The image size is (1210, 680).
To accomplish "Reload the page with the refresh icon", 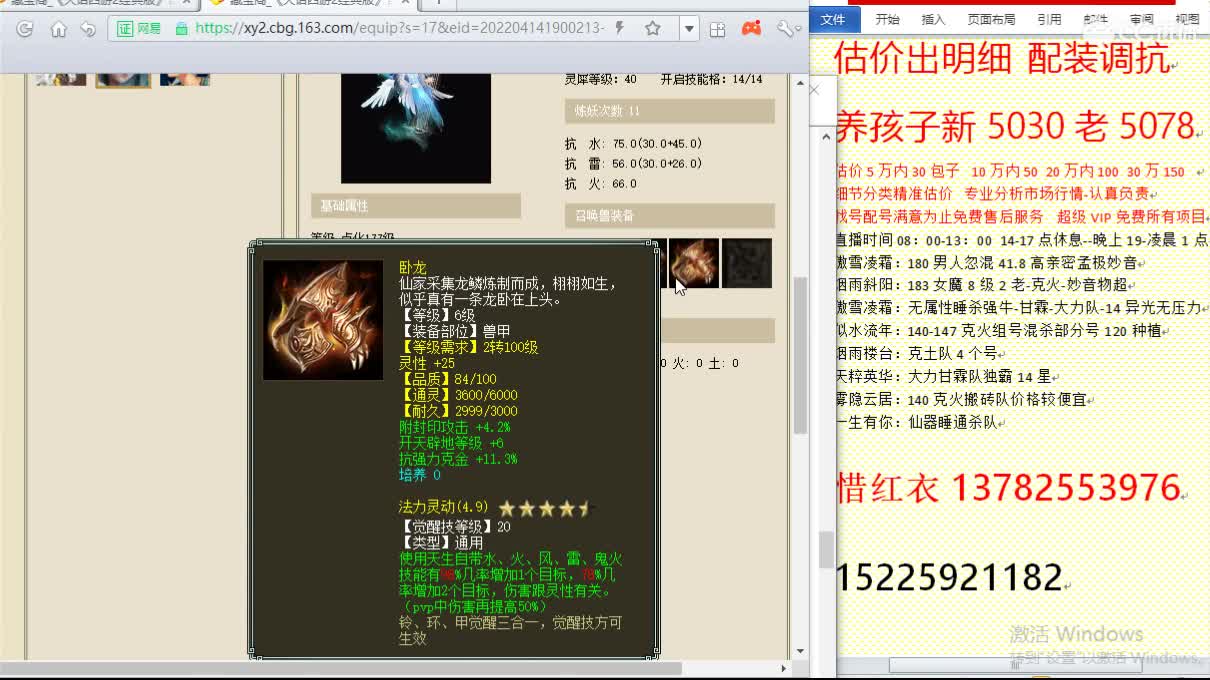I will (25, 29).
